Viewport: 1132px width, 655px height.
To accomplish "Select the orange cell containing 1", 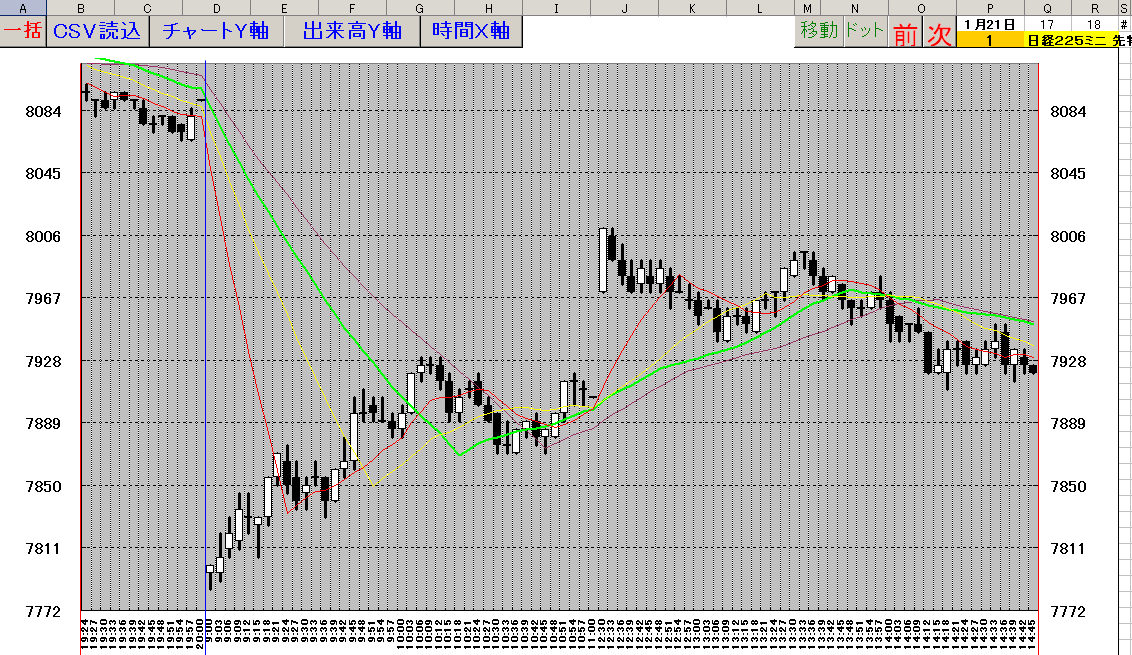I will tap(990, 40).
